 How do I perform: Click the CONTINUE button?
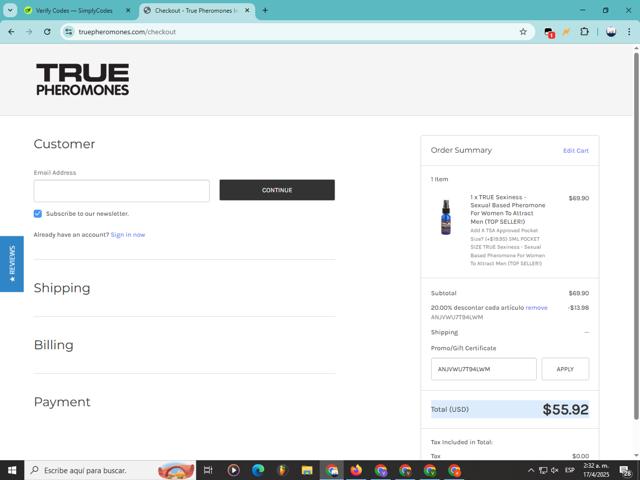coord(277,190)
